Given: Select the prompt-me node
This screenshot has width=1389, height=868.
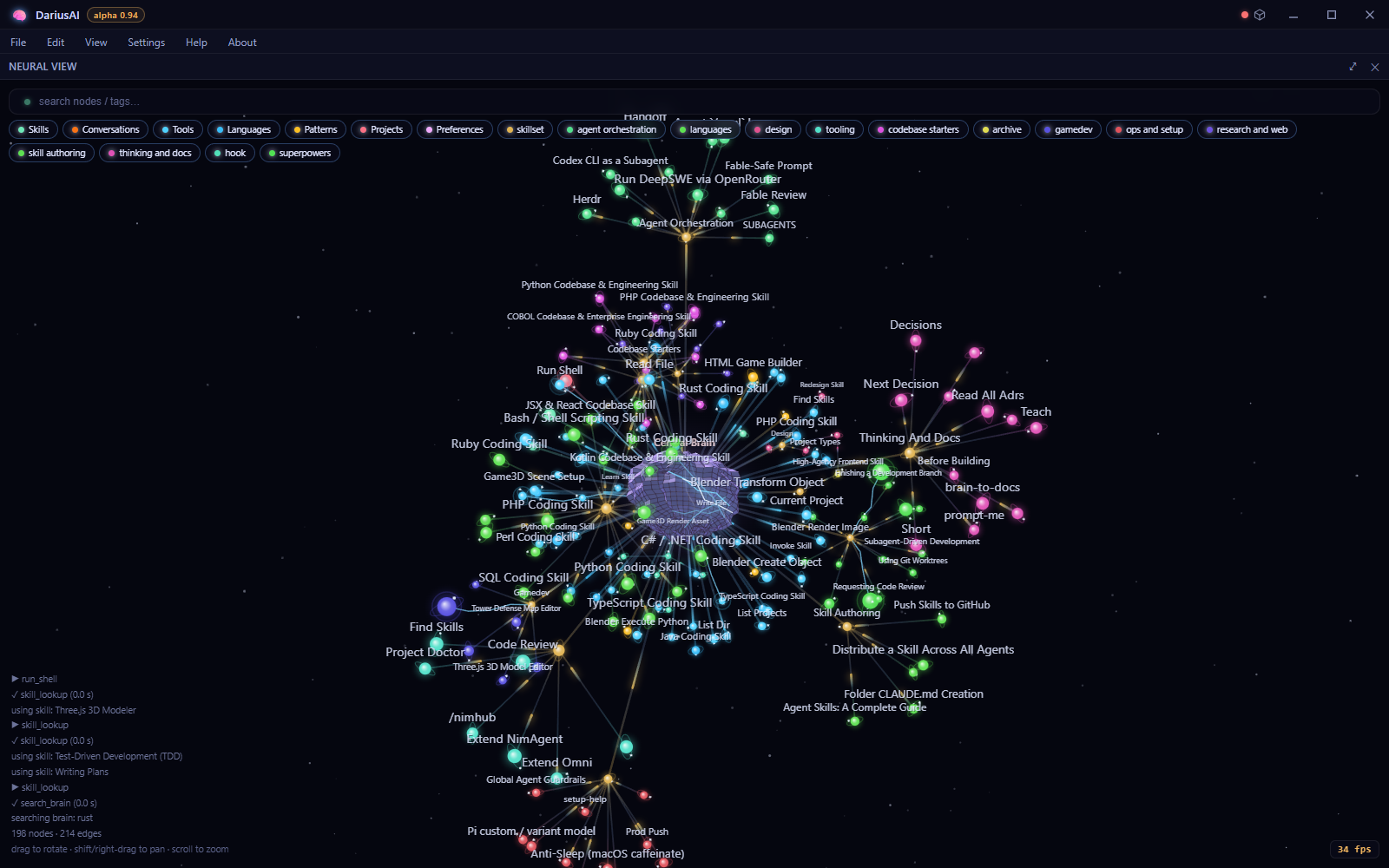Looking at the screenshot, I should pos(974,529).
